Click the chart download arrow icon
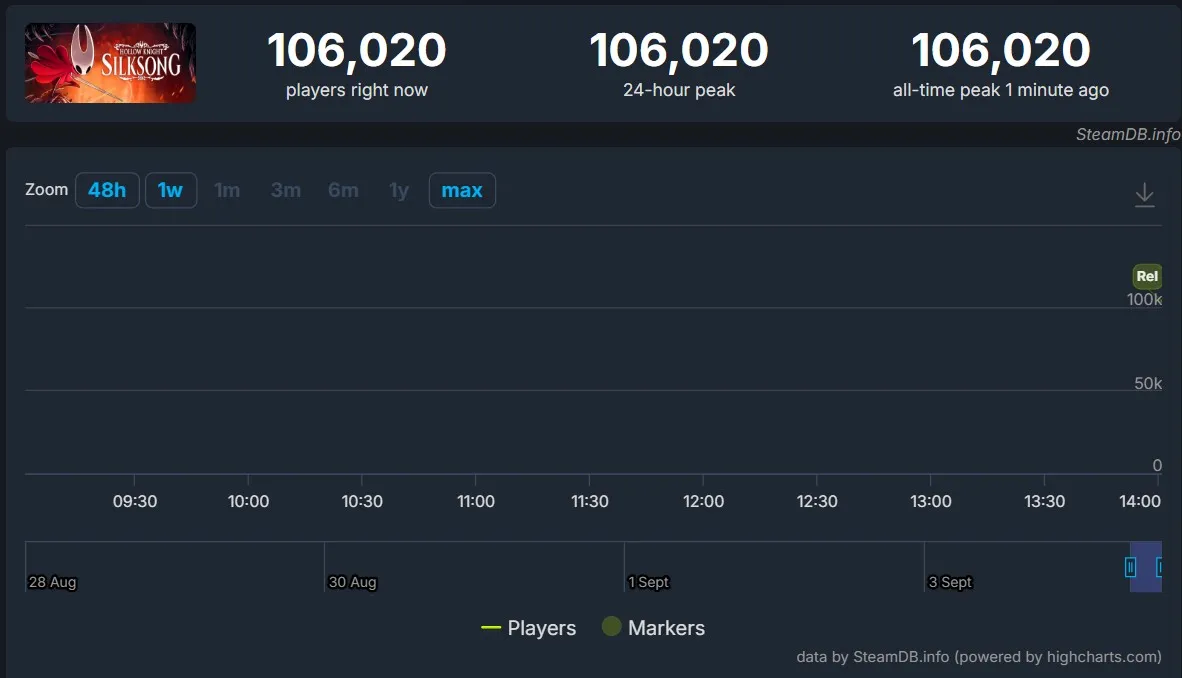 click(x=1144, y=195)
